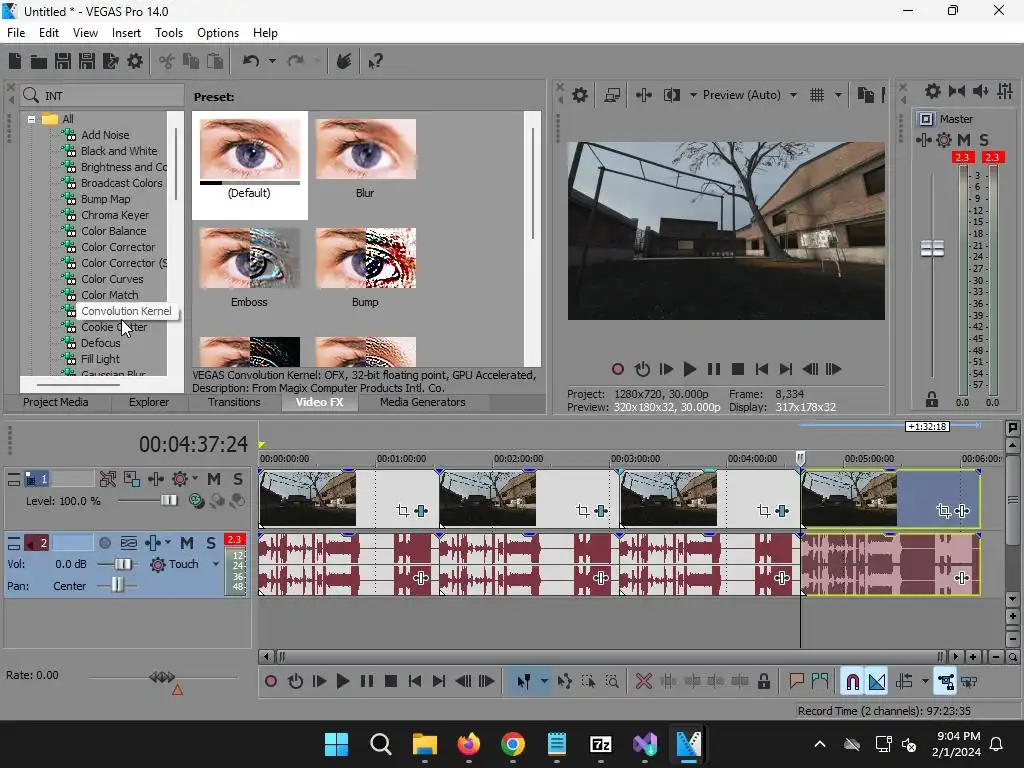Open a project with the folder icon

click(x=39, y=61)
